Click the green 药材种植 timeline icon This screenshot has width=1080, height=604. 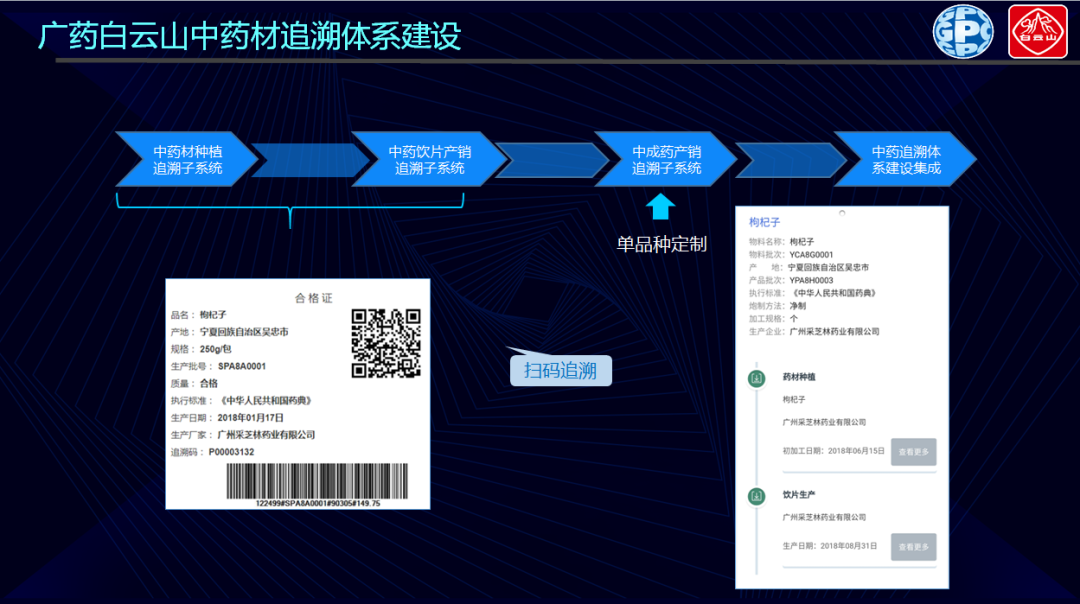click(x=756, y=378)
